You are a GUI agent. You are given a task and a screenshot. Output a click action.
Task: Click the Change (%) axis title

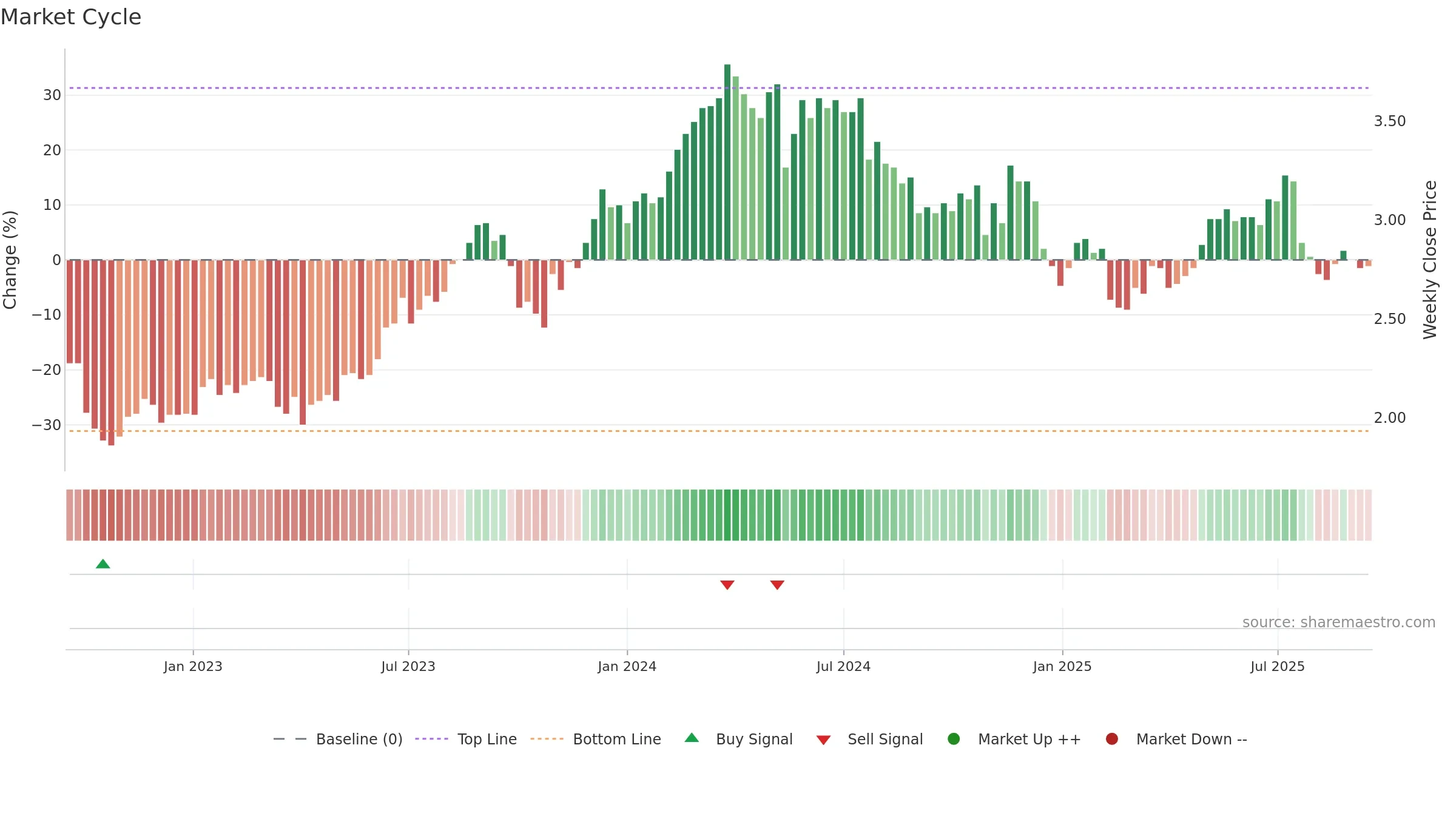click(10, 260)
